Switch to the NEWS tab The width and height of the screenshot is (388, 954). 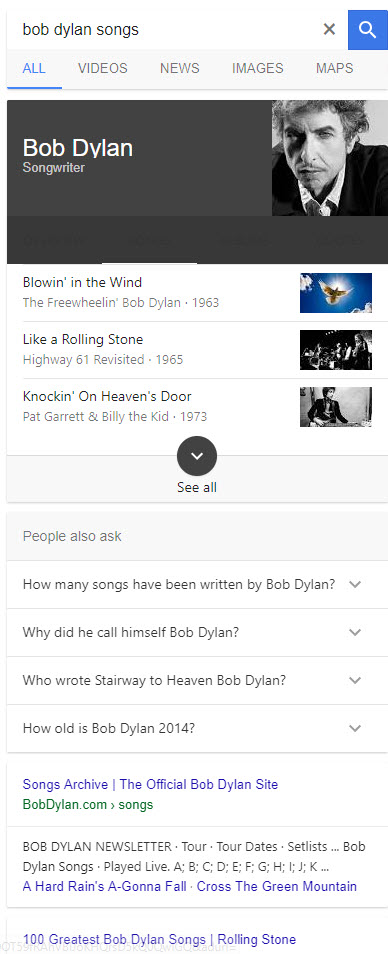pos(179,68)
